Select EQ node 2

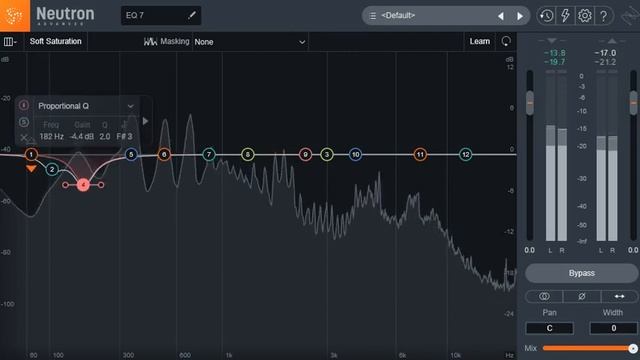(x=52, y=169)
